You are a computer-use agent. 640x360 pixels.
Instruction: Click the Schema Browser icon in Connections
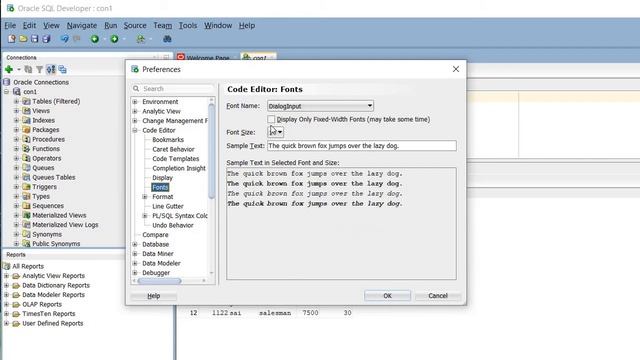click(x=51, y=69)
